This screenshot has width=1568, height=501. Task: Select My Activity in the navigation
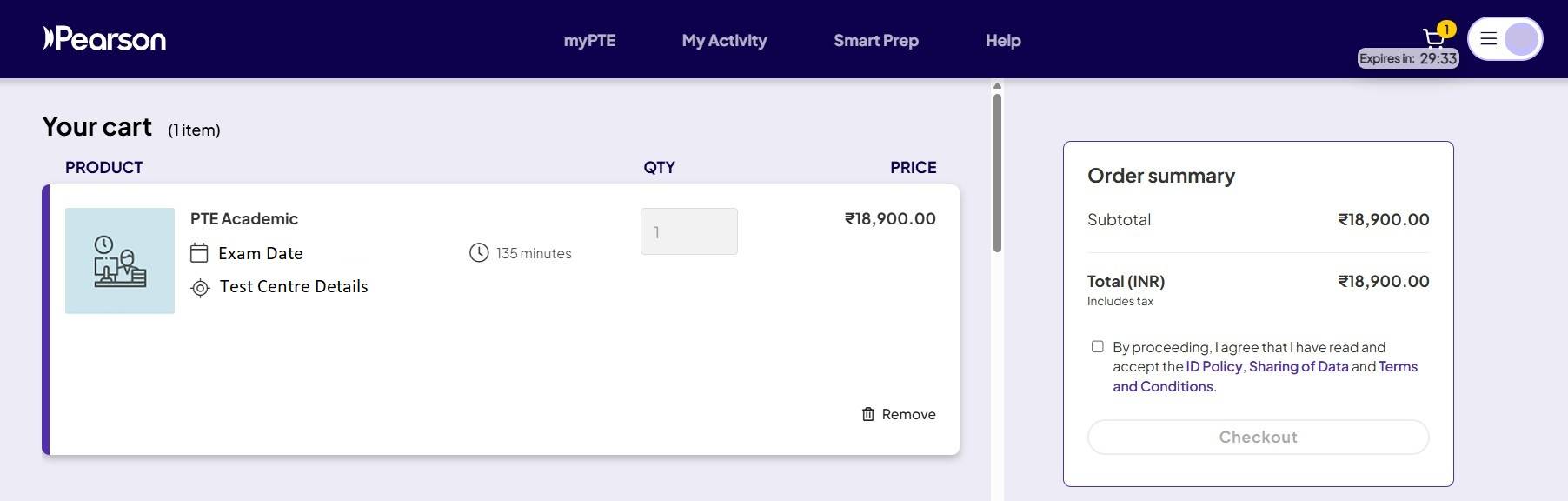(724, 40)
